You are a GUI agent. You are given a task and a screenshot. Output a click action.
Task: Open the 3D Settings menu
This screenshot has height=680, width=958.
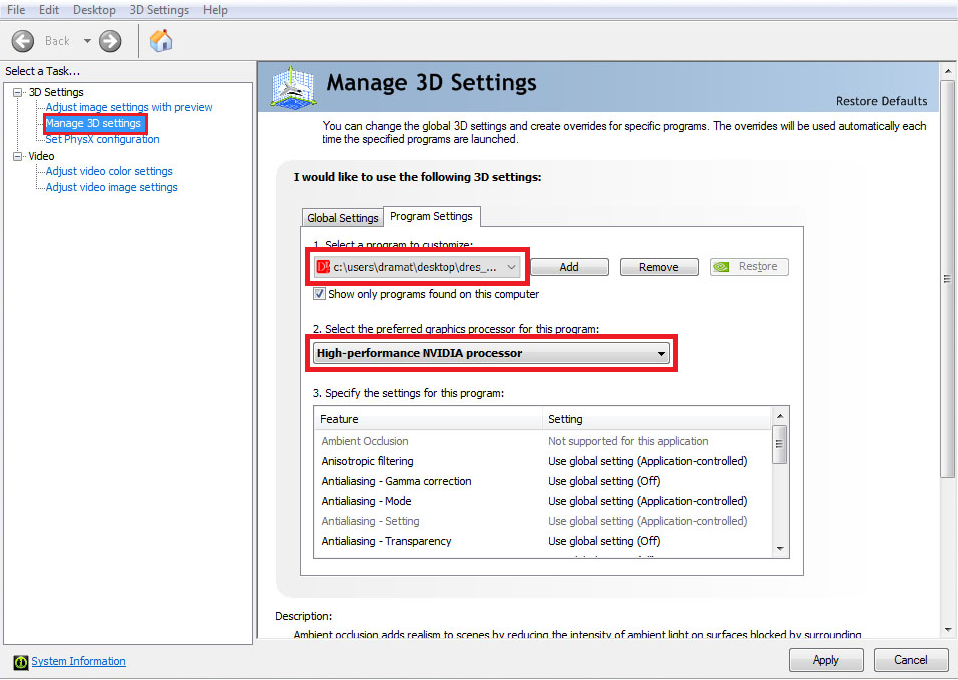point(159,10)
